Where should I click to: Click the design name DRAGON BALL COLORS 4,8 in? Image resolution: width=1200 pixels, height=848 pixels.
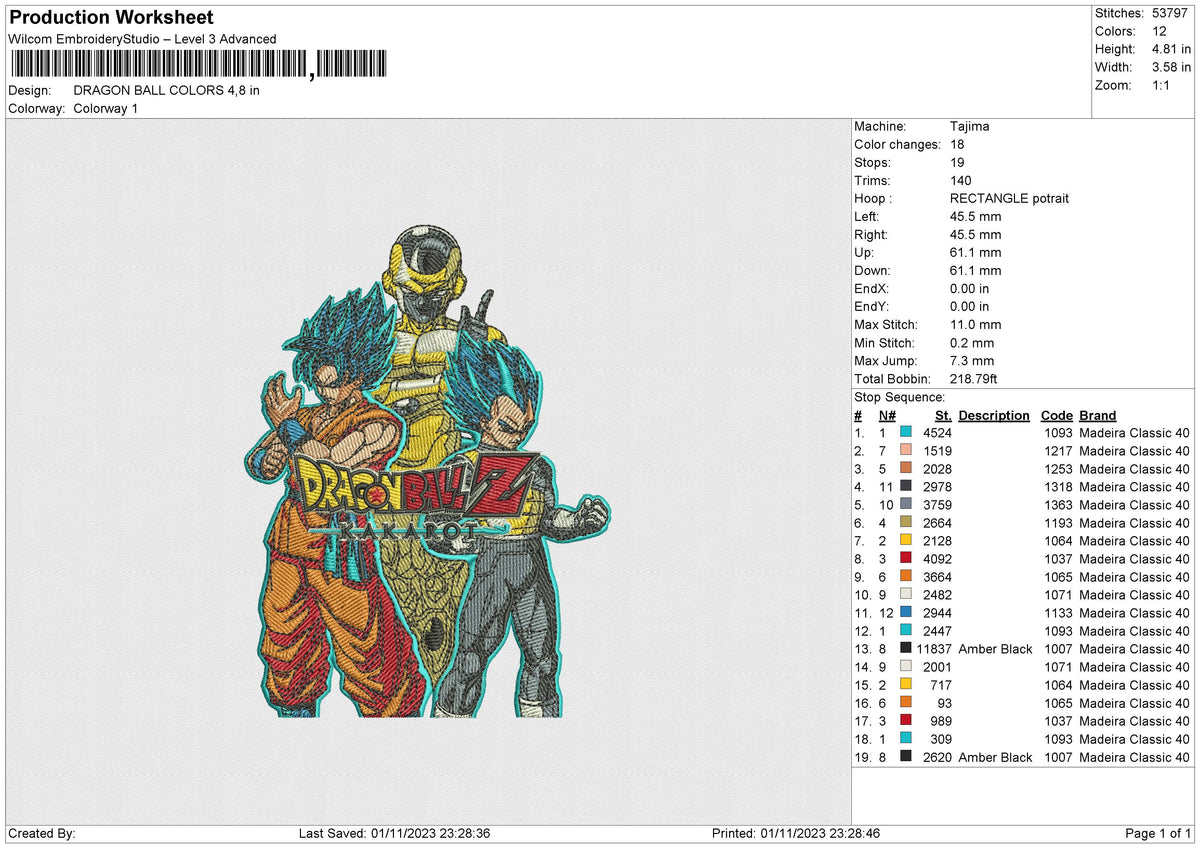[167, 90]
